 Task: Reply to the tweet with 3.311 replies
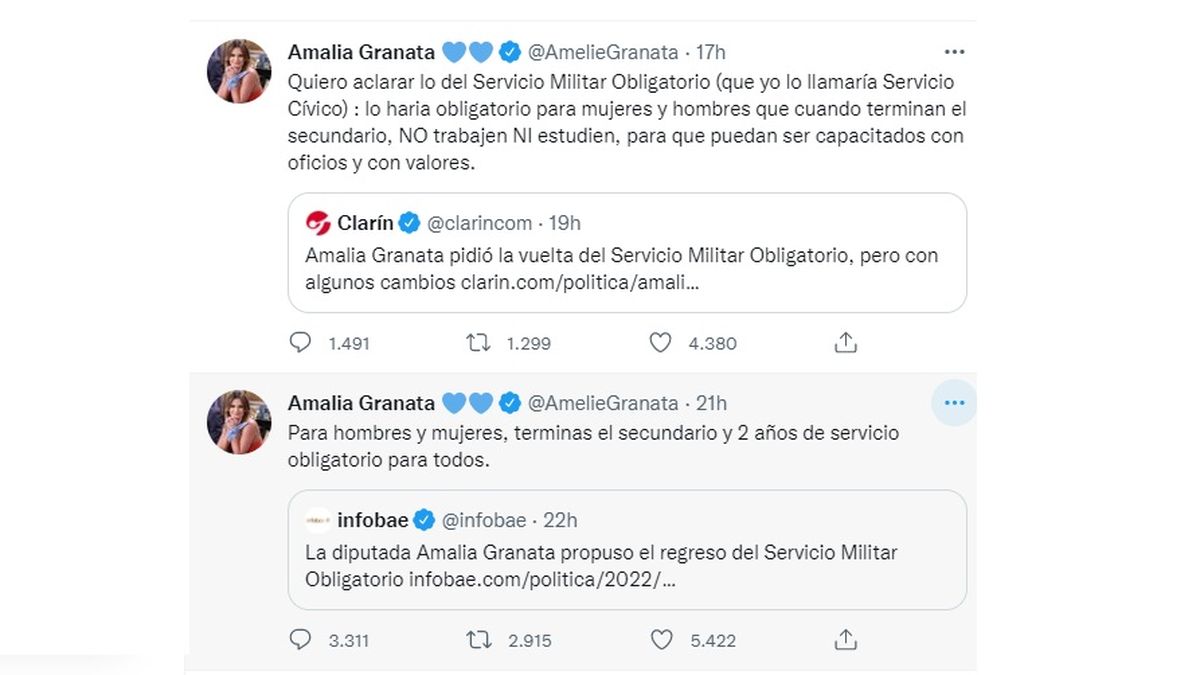coord(301,640)
